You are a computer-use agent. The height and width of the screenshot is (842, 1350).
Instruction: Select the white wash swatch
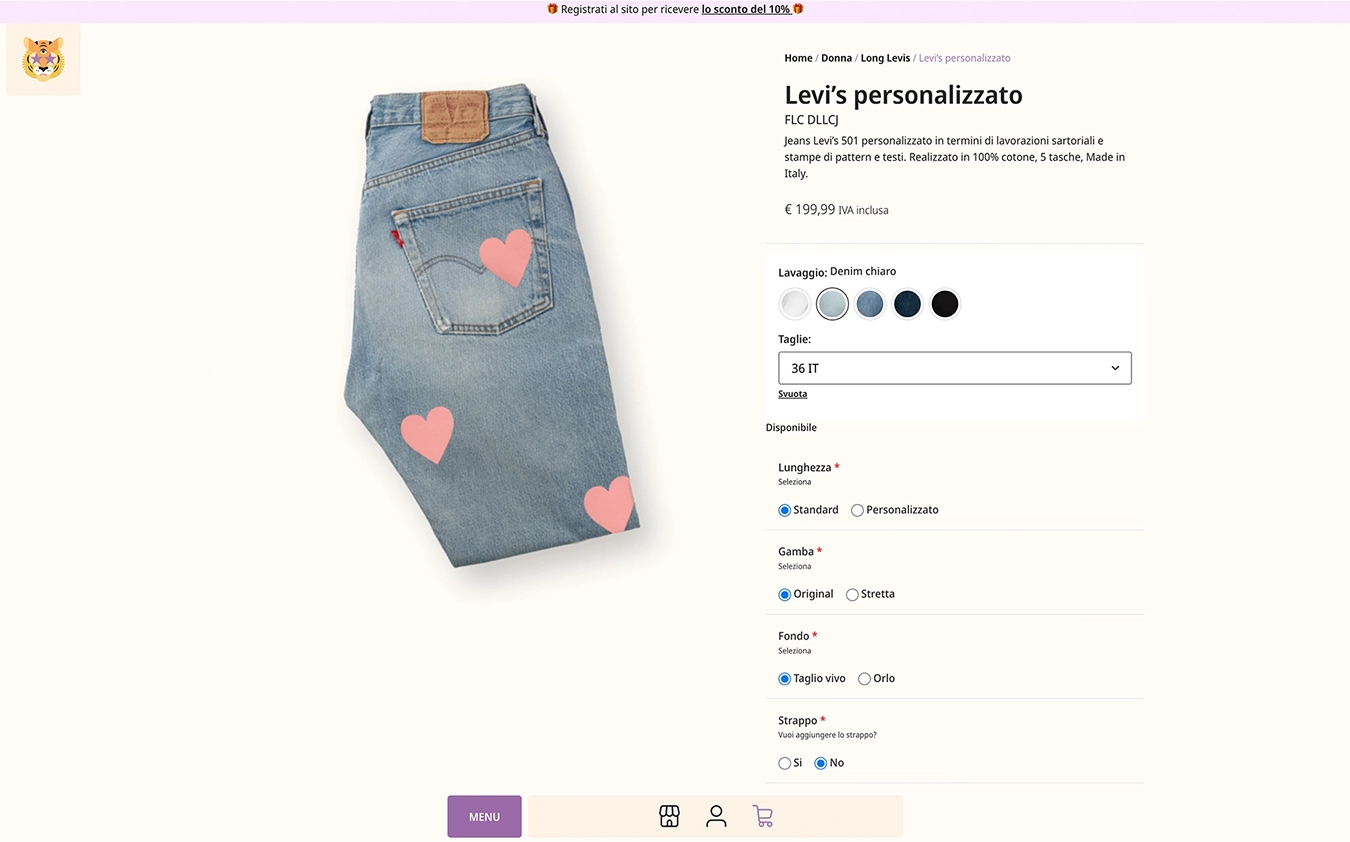click(x=795, y=303)
